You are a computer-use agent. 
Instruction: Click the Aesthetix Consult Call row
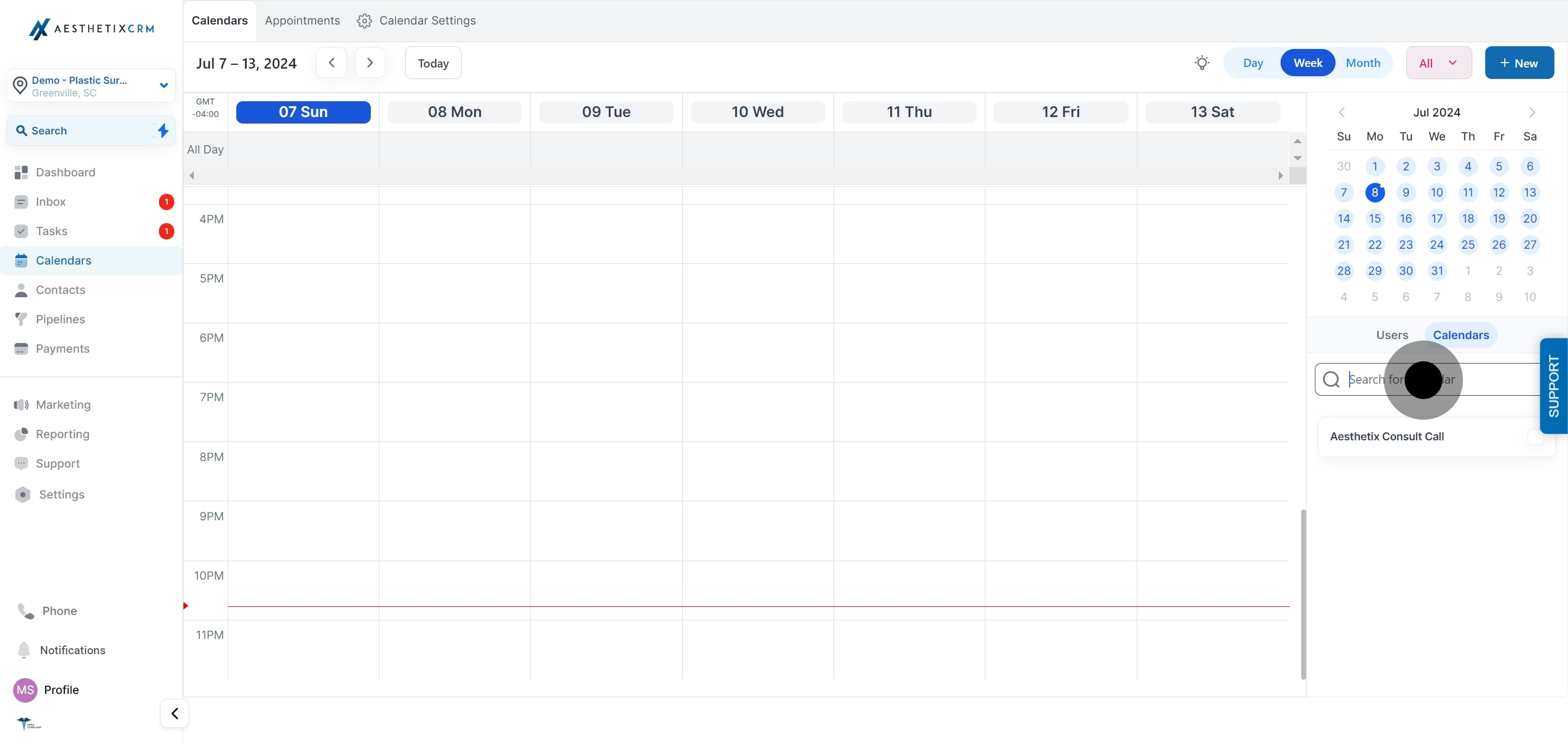point(1436,437)
